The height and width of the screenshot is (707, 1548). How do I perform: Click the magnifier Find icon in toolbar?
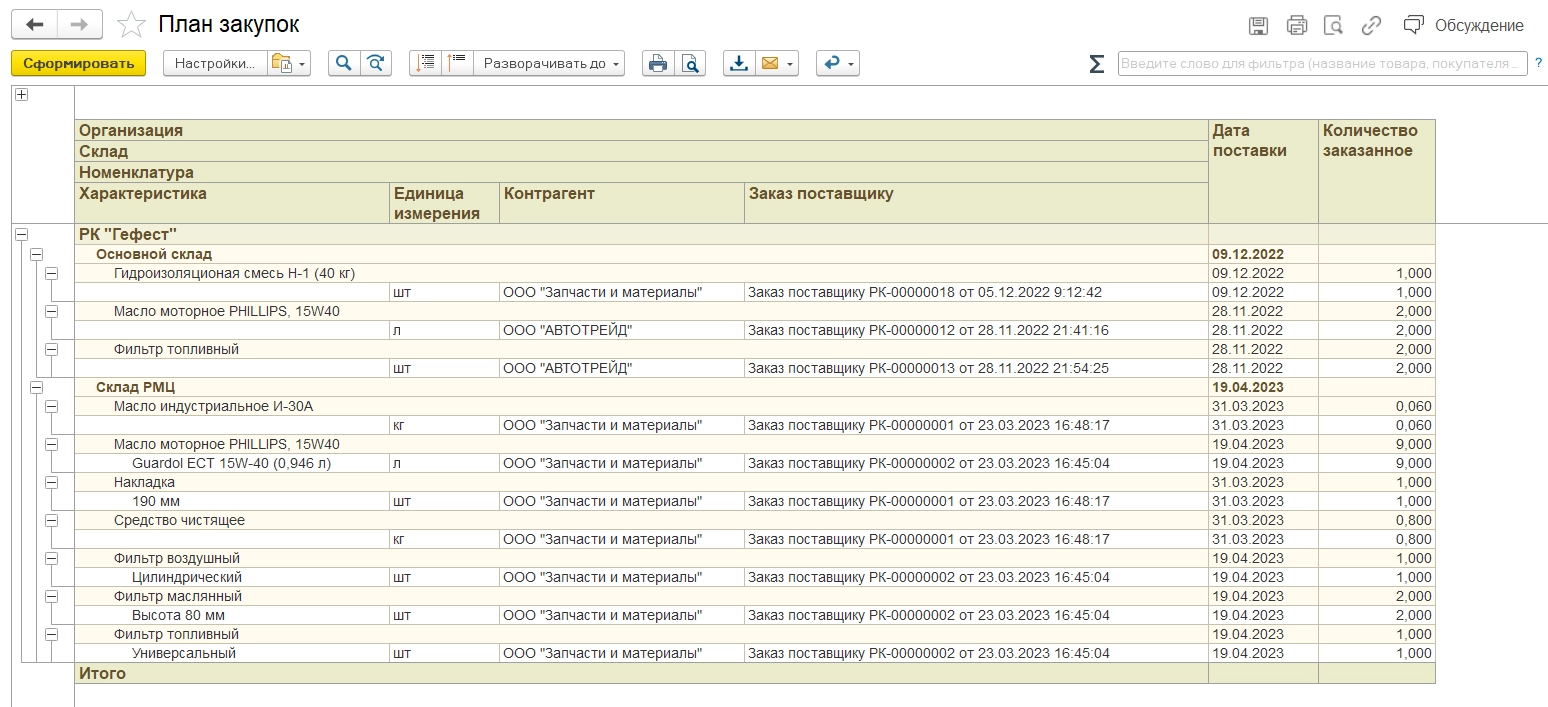[x=343, y=63]
